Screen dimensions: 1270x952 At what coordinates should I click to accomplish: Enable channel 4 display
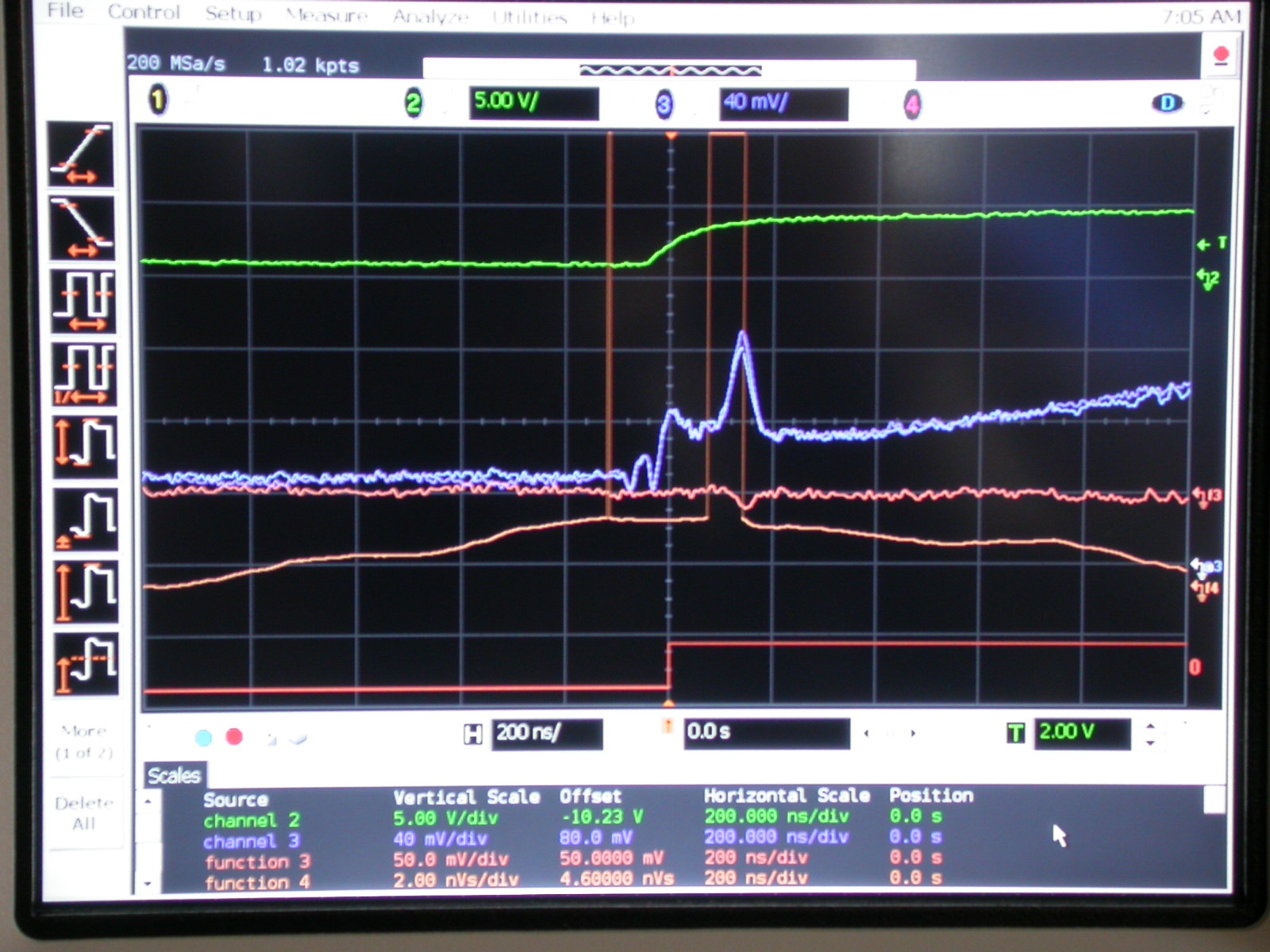click(x=912, y=105)
